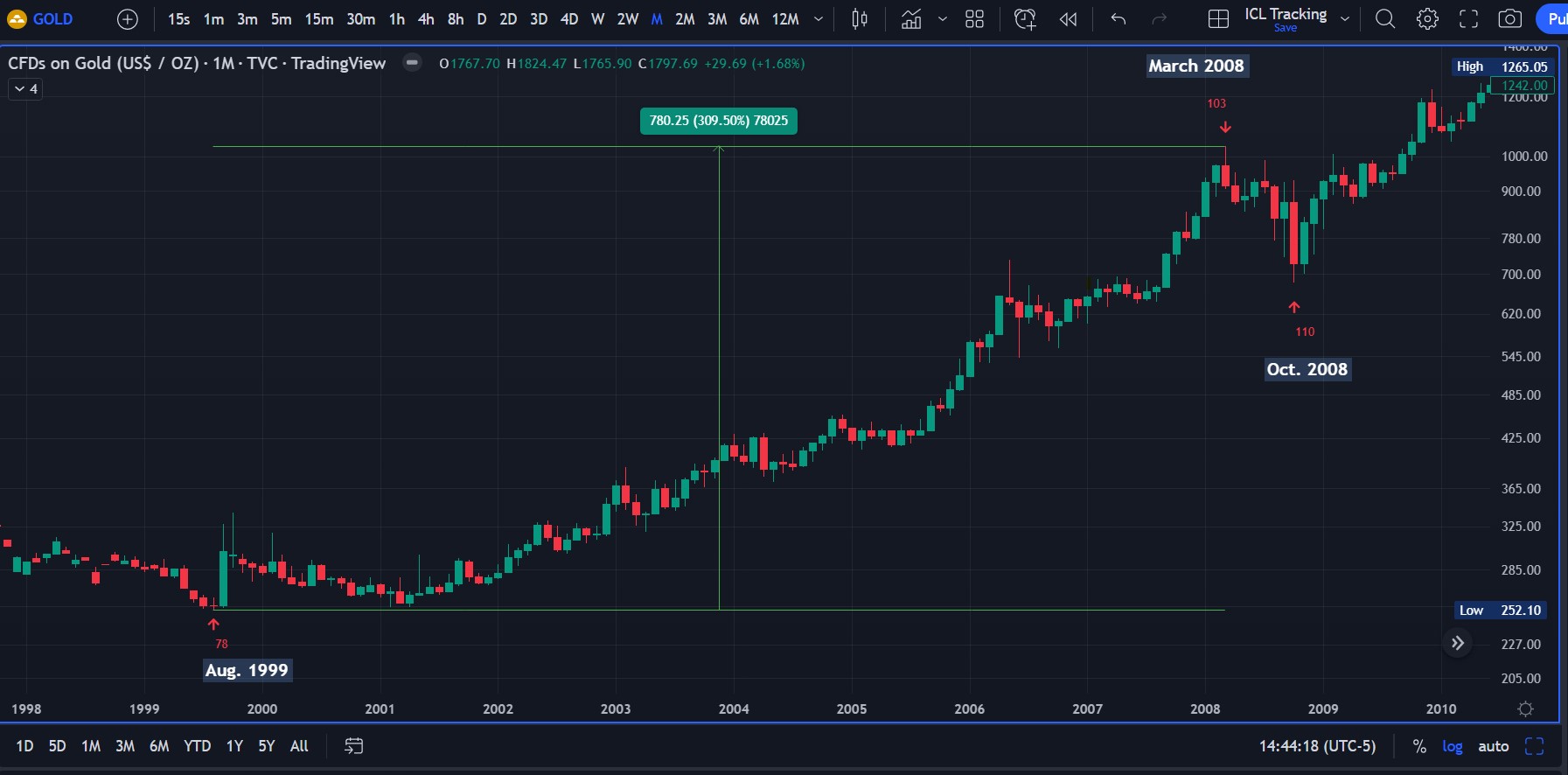The width and height of the screenshot is (1568, 775).
Task: Add a symbol to compare with the plus icon
Action: click(x=128, y=18)
